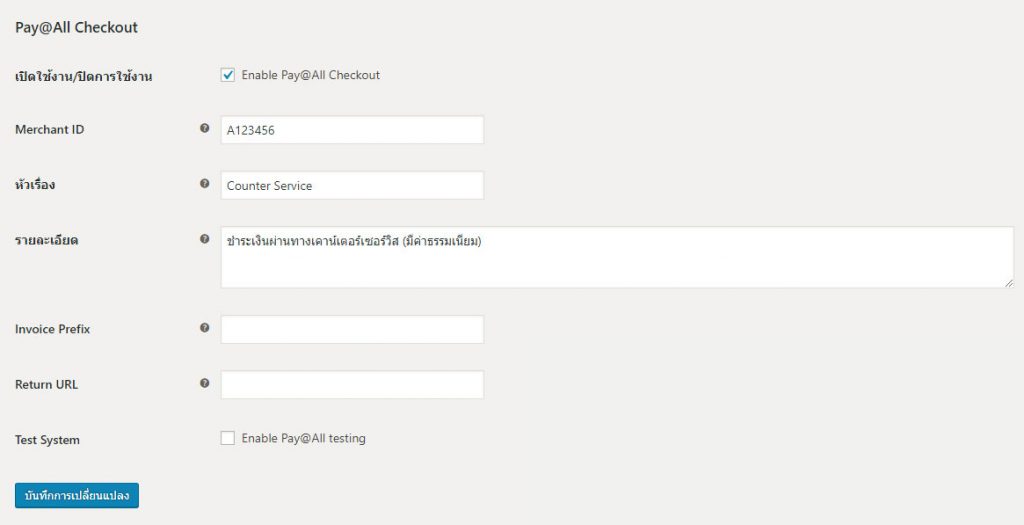Click the บันทึกการเปลี่ยนแปลง save button

(x=77, y=496)
